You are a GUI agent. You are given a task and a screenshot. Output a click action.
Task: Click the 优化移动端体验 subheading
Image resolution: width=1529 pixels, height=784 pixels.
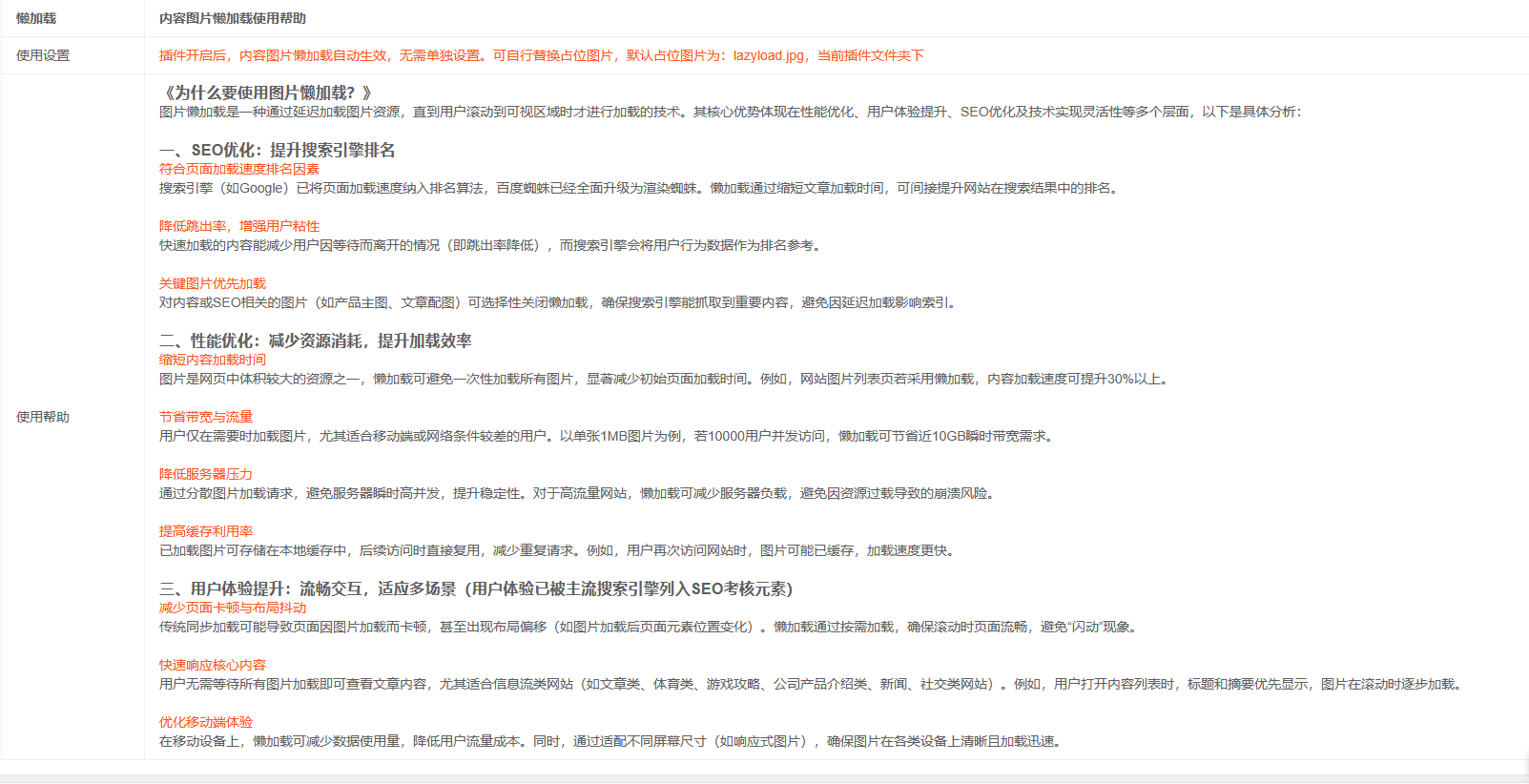tap(205, 722)
